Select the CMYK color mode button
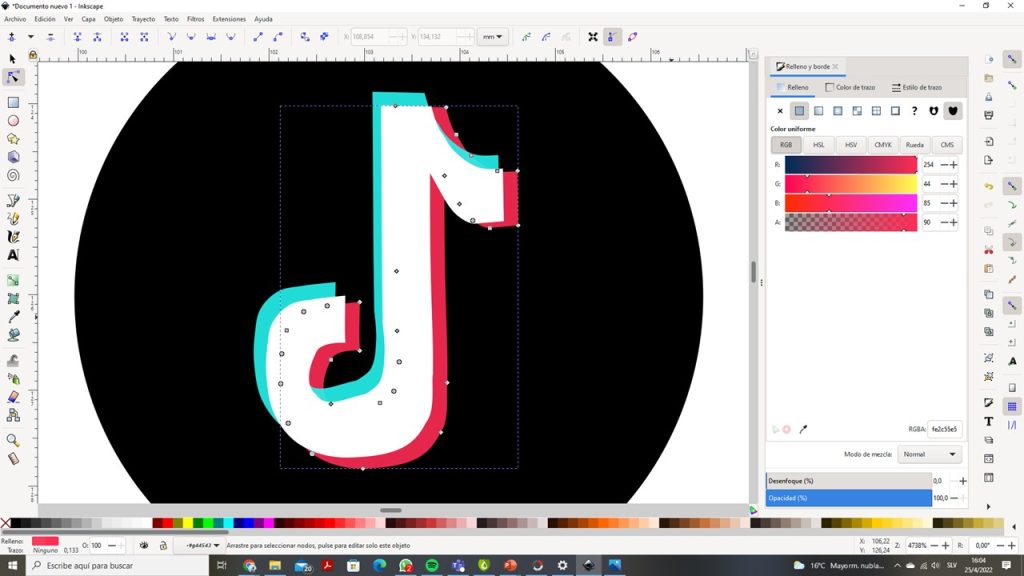This screenshot has width=1024, height=576. [x=883, y=145]
